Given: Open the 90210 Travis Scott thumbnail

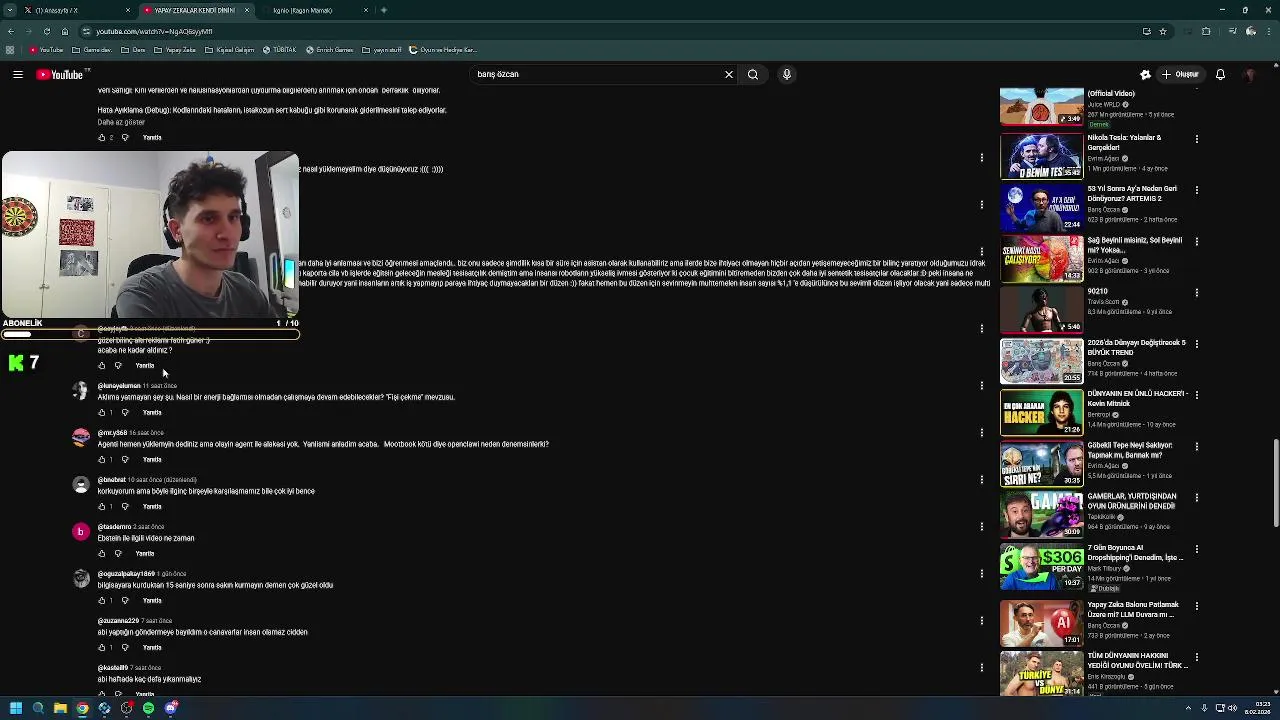Looking at the screenshot, I should tap(1041, 310).
